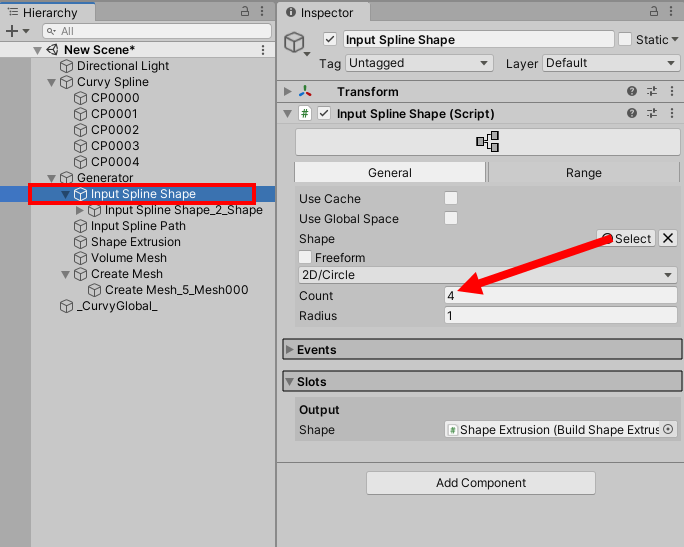Expand the Events section
The image size is (684, 547).
coord(289,349)
